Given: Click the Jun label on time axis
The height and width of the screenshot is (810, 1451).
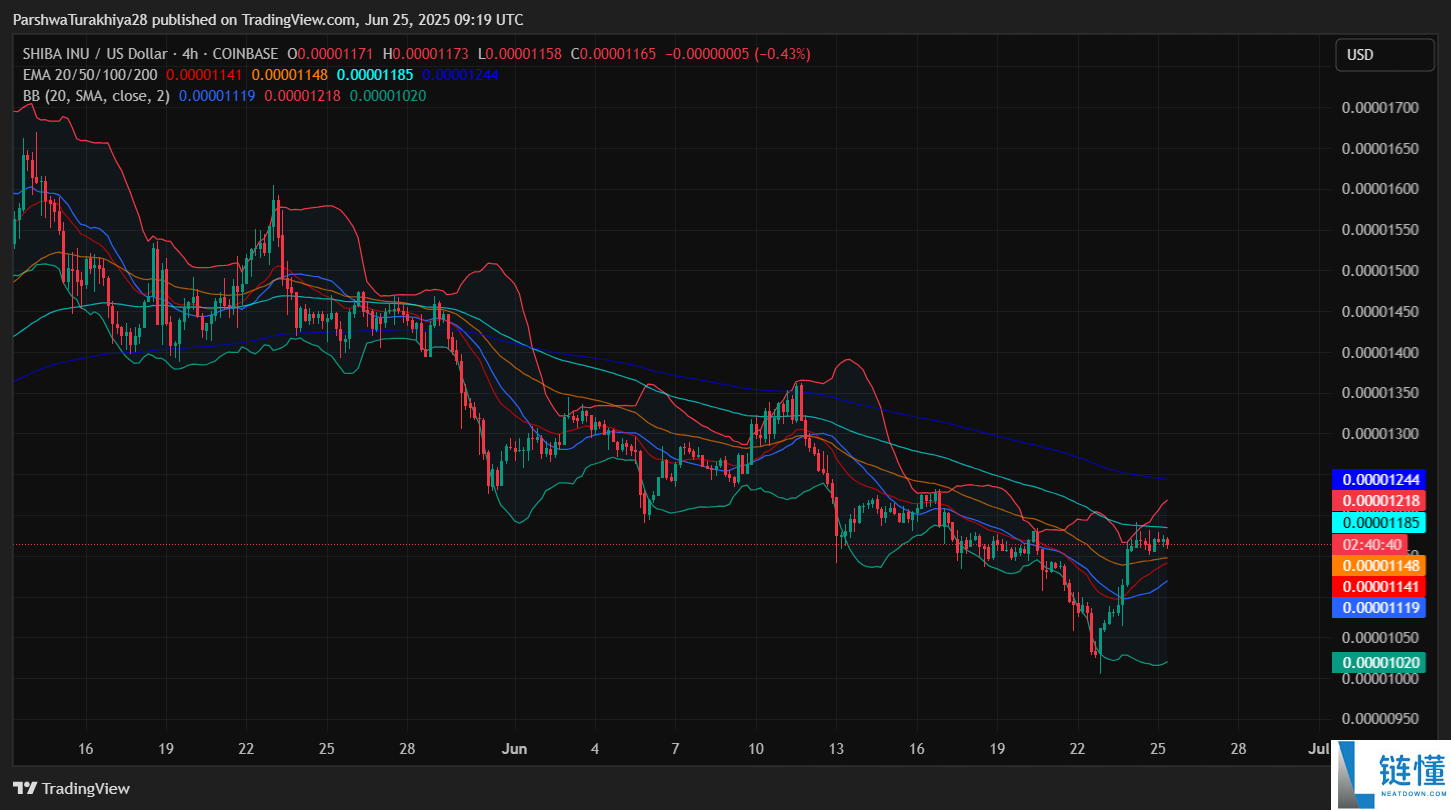Looking at the screenshot, I should 514,748.
